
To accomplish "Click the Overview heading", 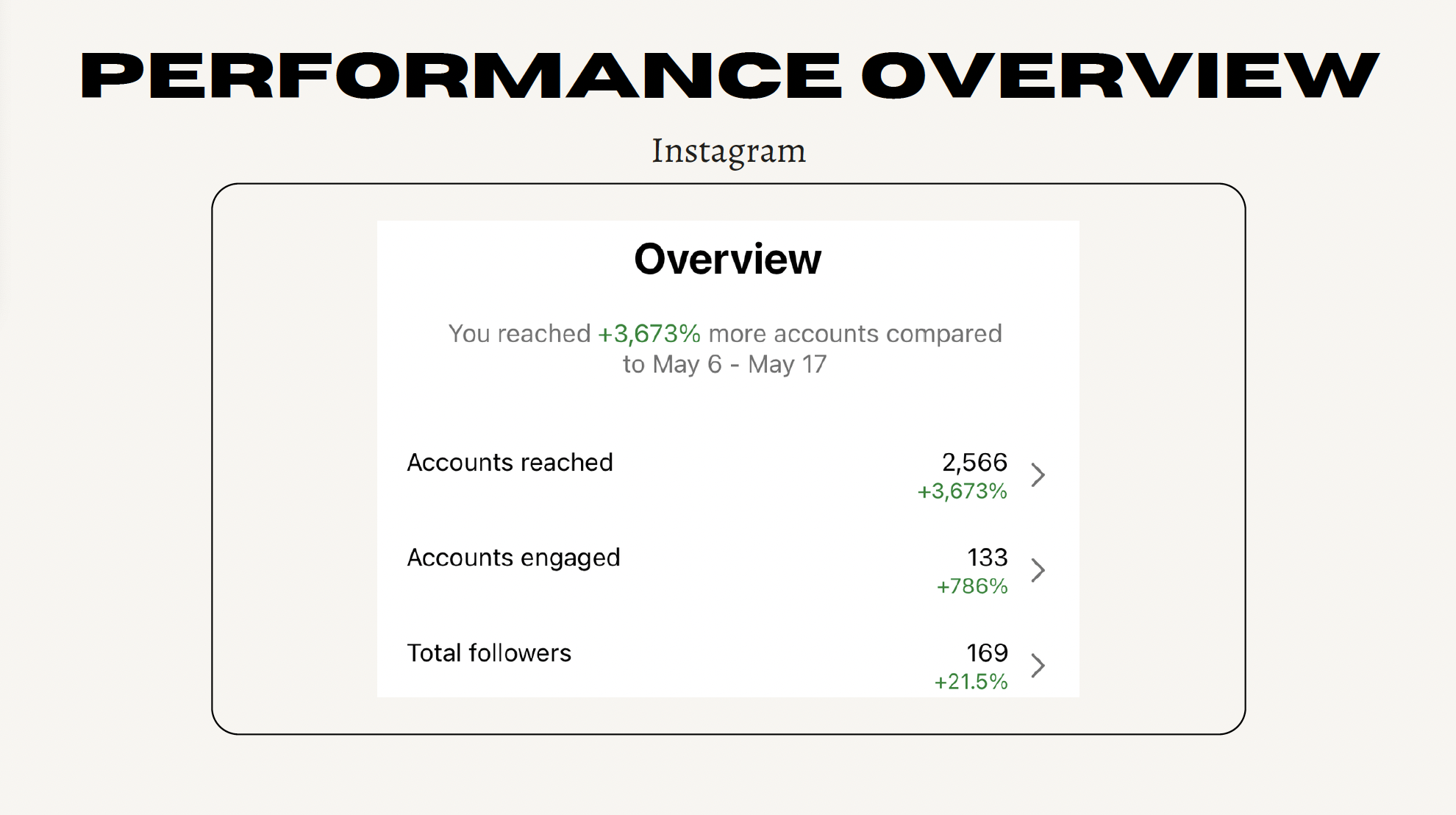I will pyautogui.click(x=727, y=259).
